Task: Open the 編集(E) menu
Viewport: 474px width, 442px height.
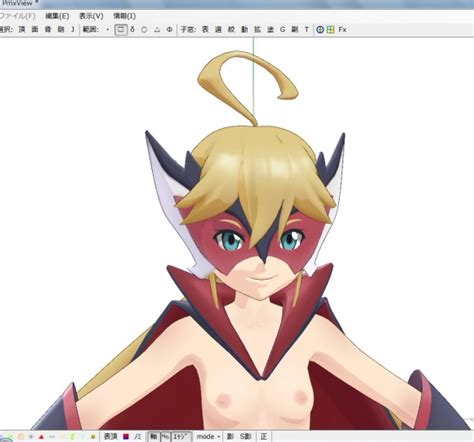Action: click(57, 16)
